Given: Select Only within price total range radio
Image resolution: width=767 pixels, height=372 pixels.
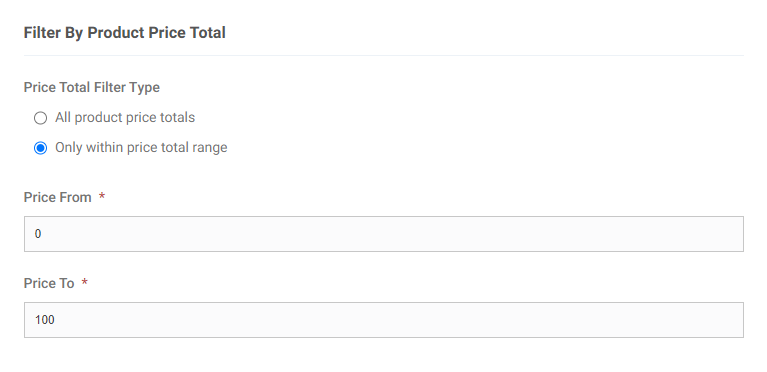Looking at the screenshot, I should pyautogui.click(x=41, y=148).
